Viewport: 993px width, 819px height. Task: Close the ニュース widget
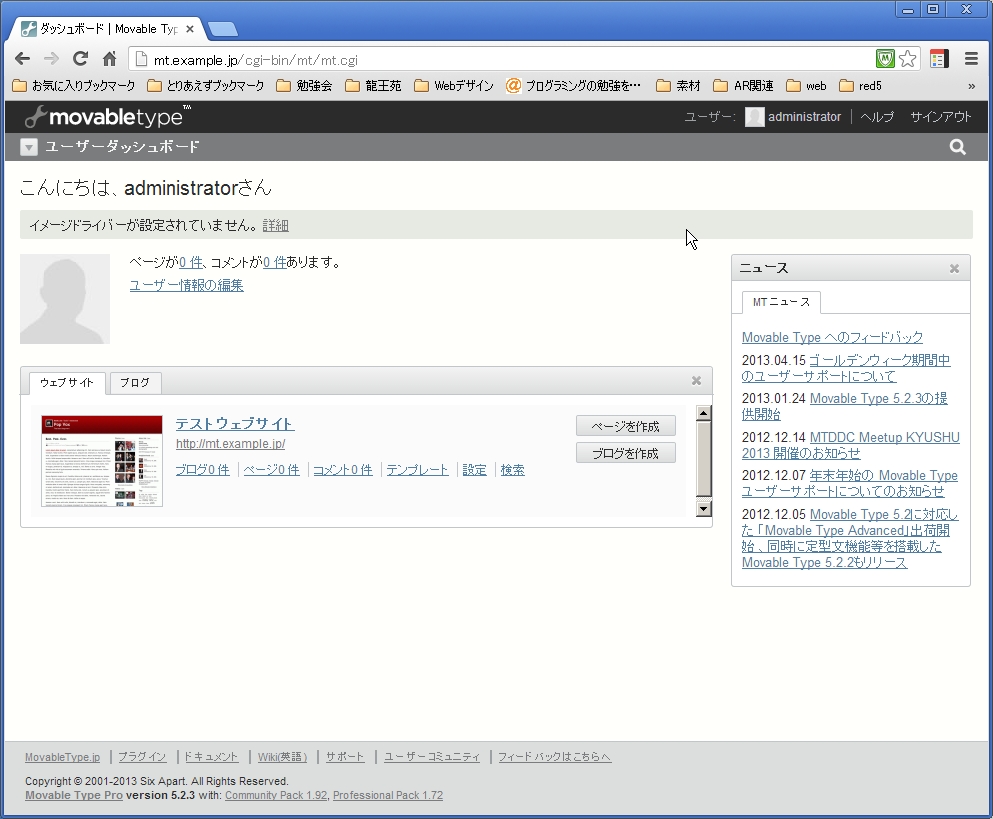coord(954,269)
